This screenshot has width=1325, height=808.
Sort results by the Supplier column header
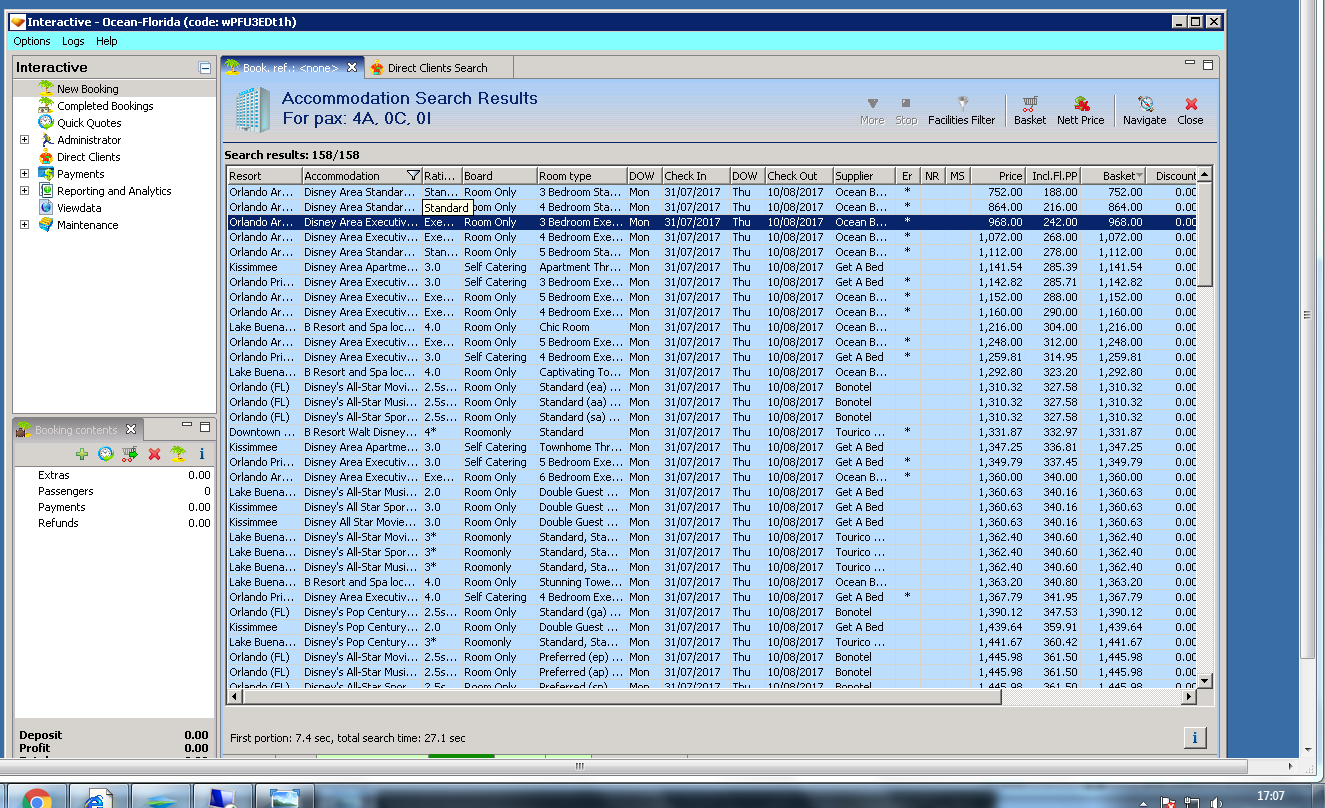tap(864, 176)
